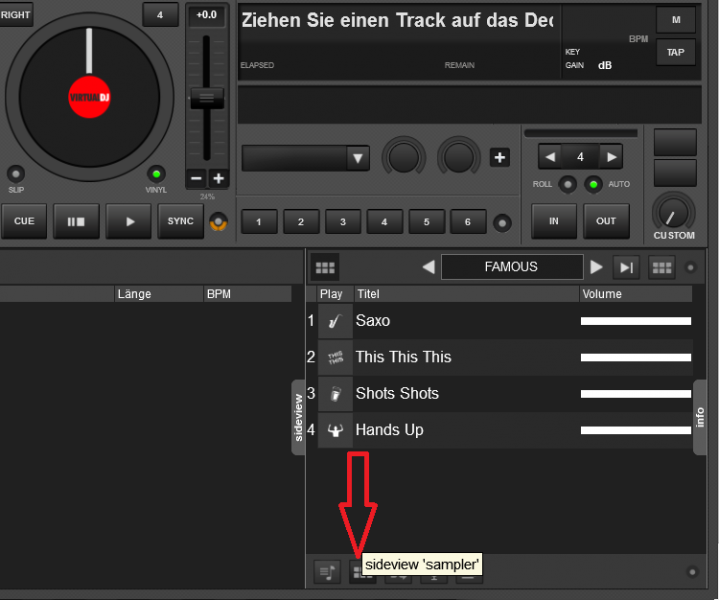
Task: Open sideview automix playlist icon
Action: (327, 572)
